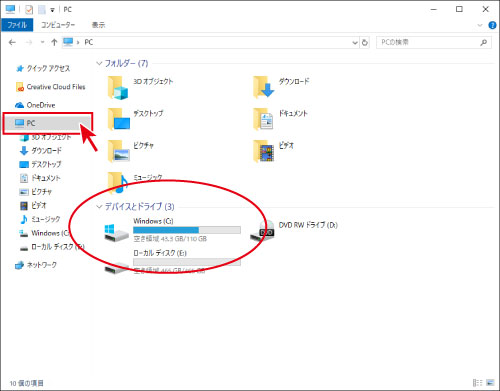Click the Windows (C:) capacity bar
Image resolution: width=500 pixels, height=391 pixels.
tap(187, 230)
